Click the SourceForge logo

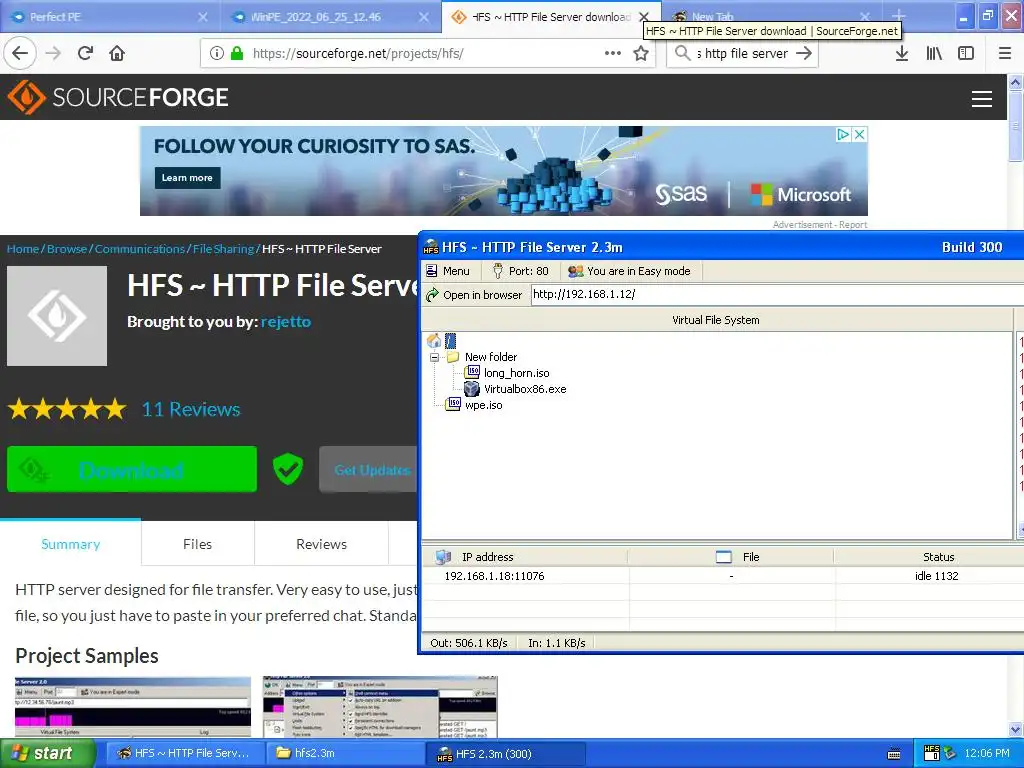pyautogui.click(x=118, y=97)
